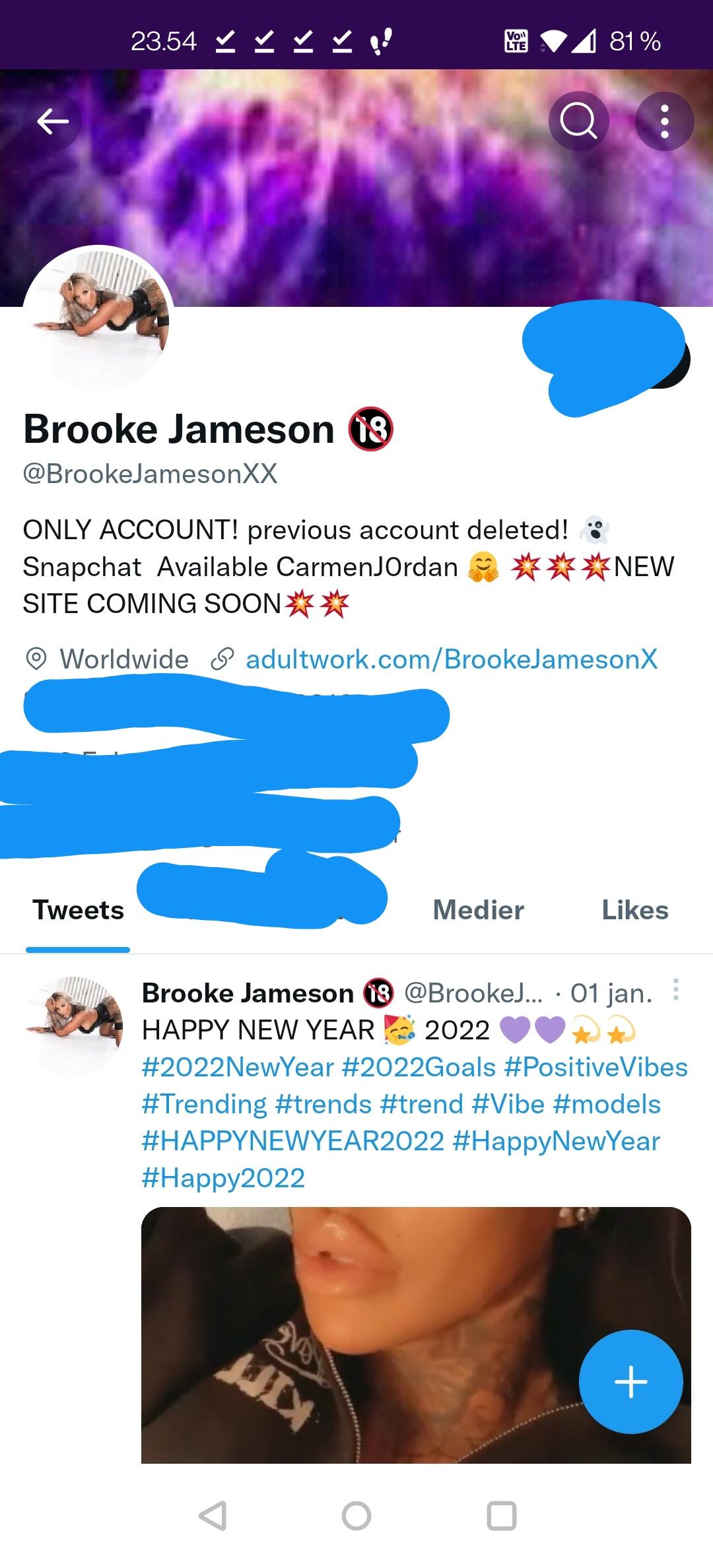The width and height of the screenshot is (713, 1568).
Task: Tap the Worldwide location pin icon
Action: (x=36, y=659)
